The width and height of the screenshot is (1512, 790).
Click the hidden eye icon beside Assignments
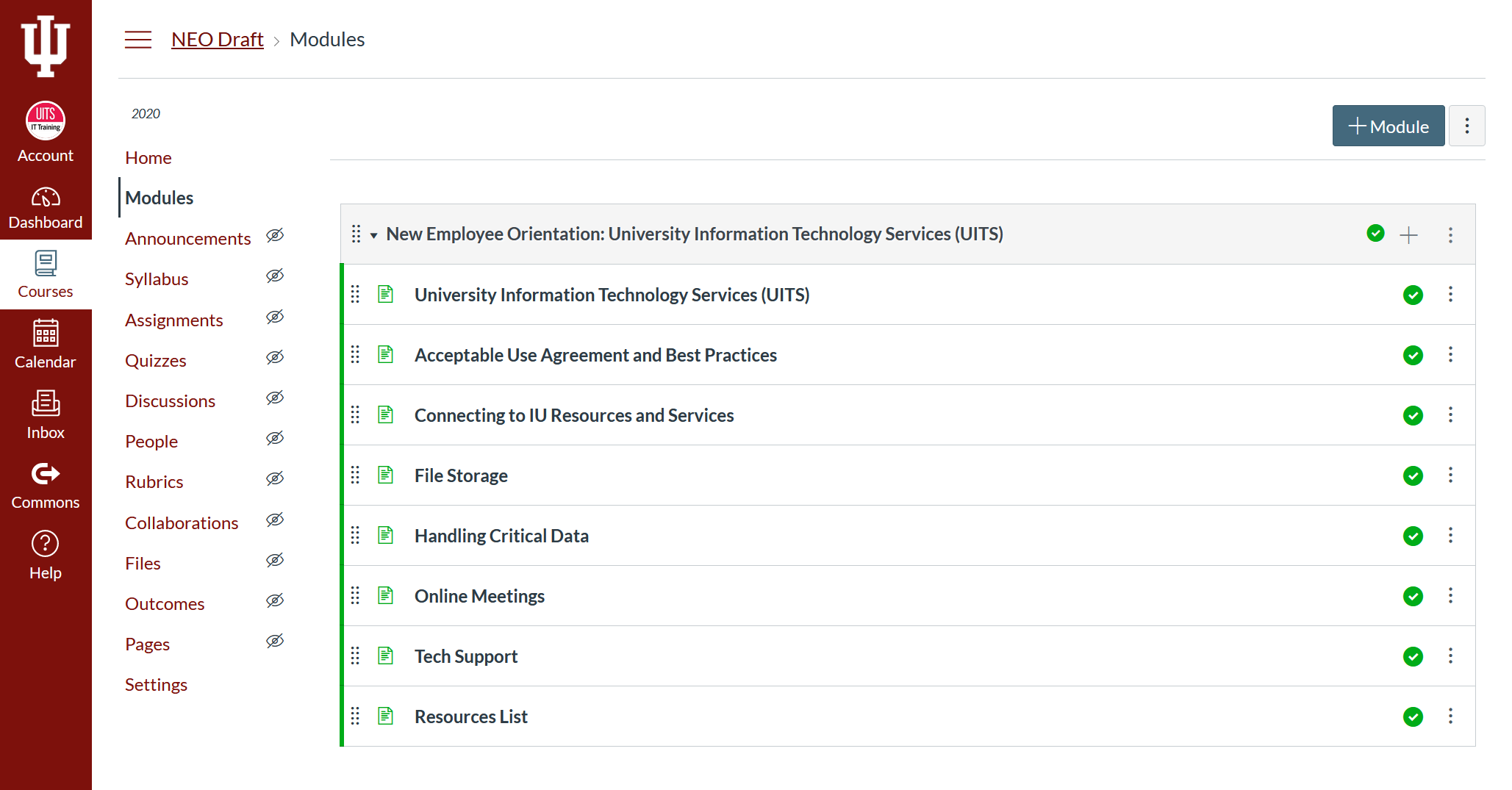point(275,317)
